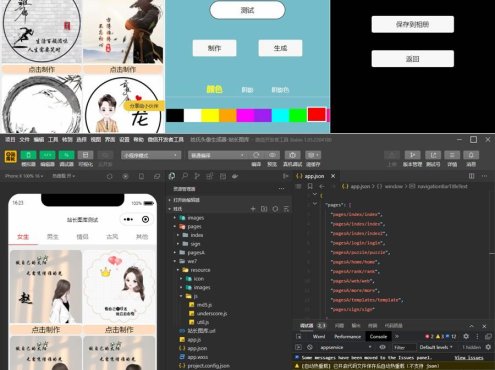Image resolution: width=495 pixels, height=370 pixels.
Task: Open the 设置 menu
Action: 124,140
